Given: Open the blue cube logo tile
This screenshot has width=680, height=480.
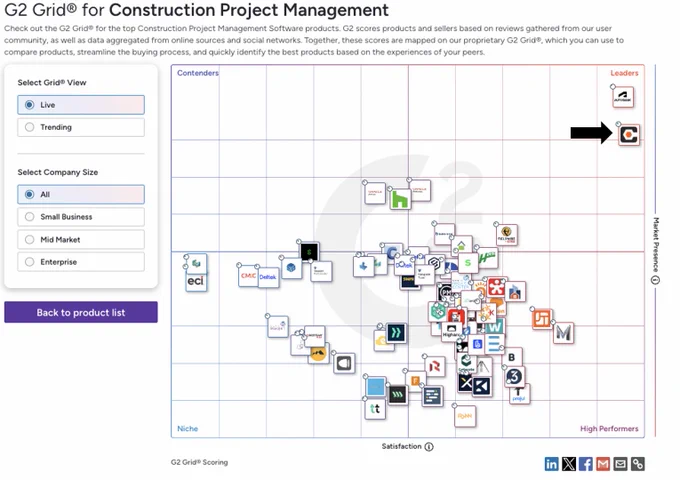Looking at the screenshot, I should click(x=291, y=268).
